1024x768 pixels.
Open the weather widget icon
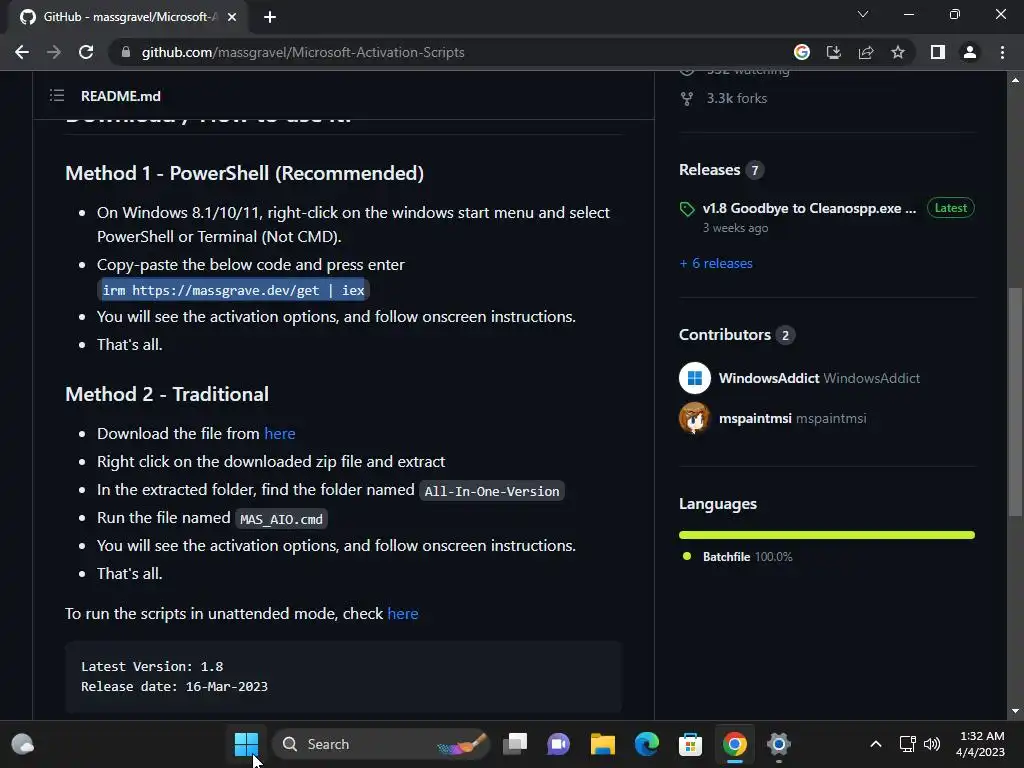23,744
